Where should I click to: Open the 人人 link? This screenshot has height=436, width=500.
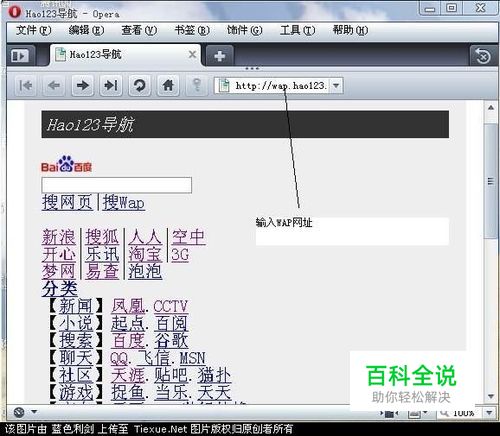tap(145, 237)
